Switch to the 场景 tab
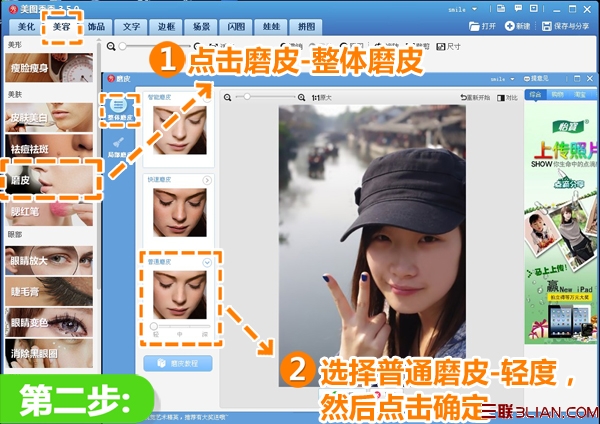 (x=201, y=27)
